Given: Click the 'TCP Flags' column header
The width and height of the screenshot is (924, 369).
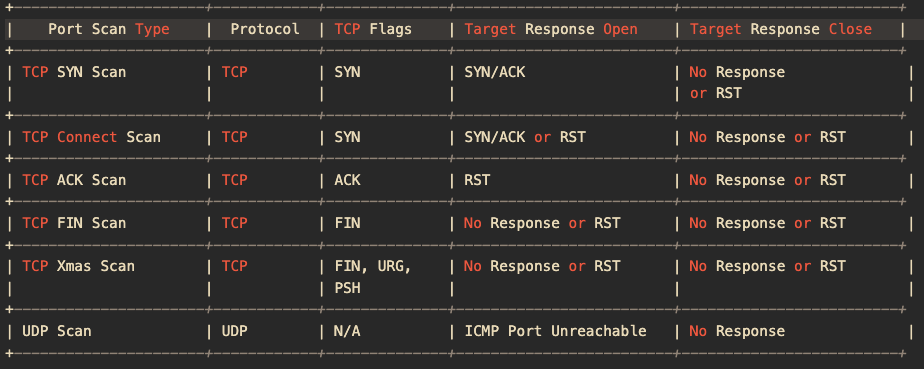Looking at the screenshot, I should pyautogui.click(x=373, y=29).
